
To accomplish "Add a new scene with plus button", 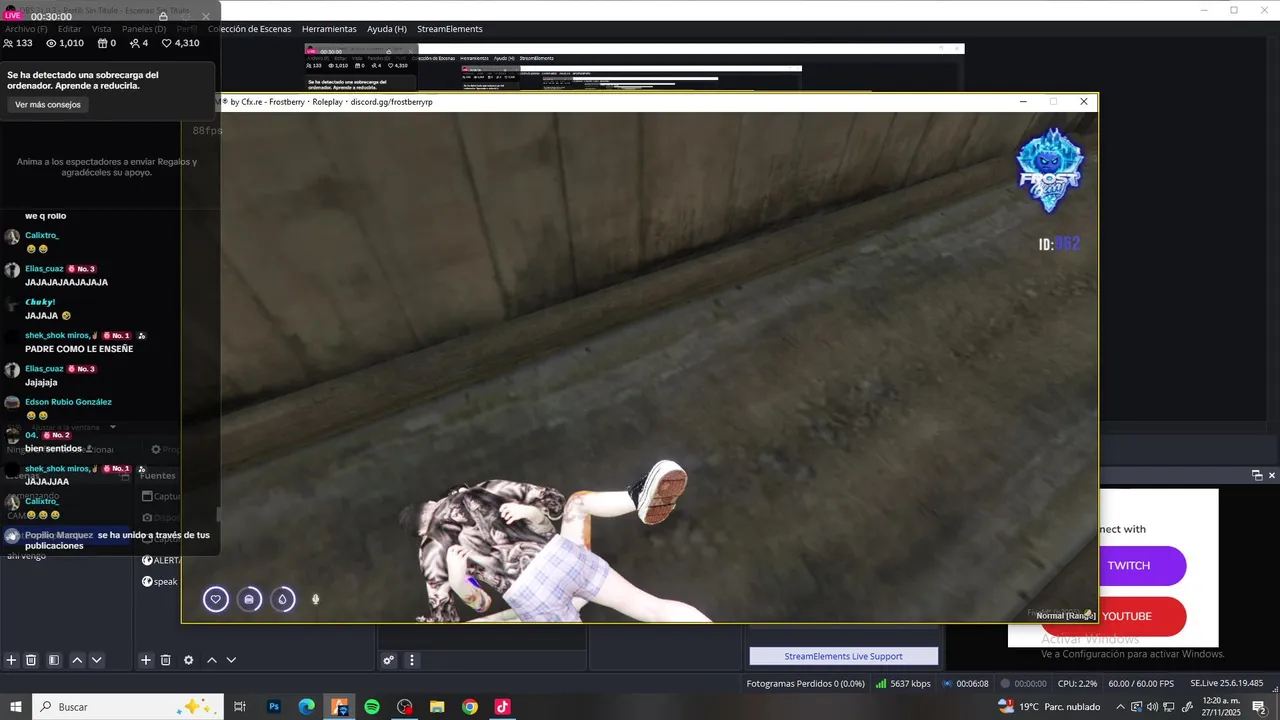I will pos(11,660).
